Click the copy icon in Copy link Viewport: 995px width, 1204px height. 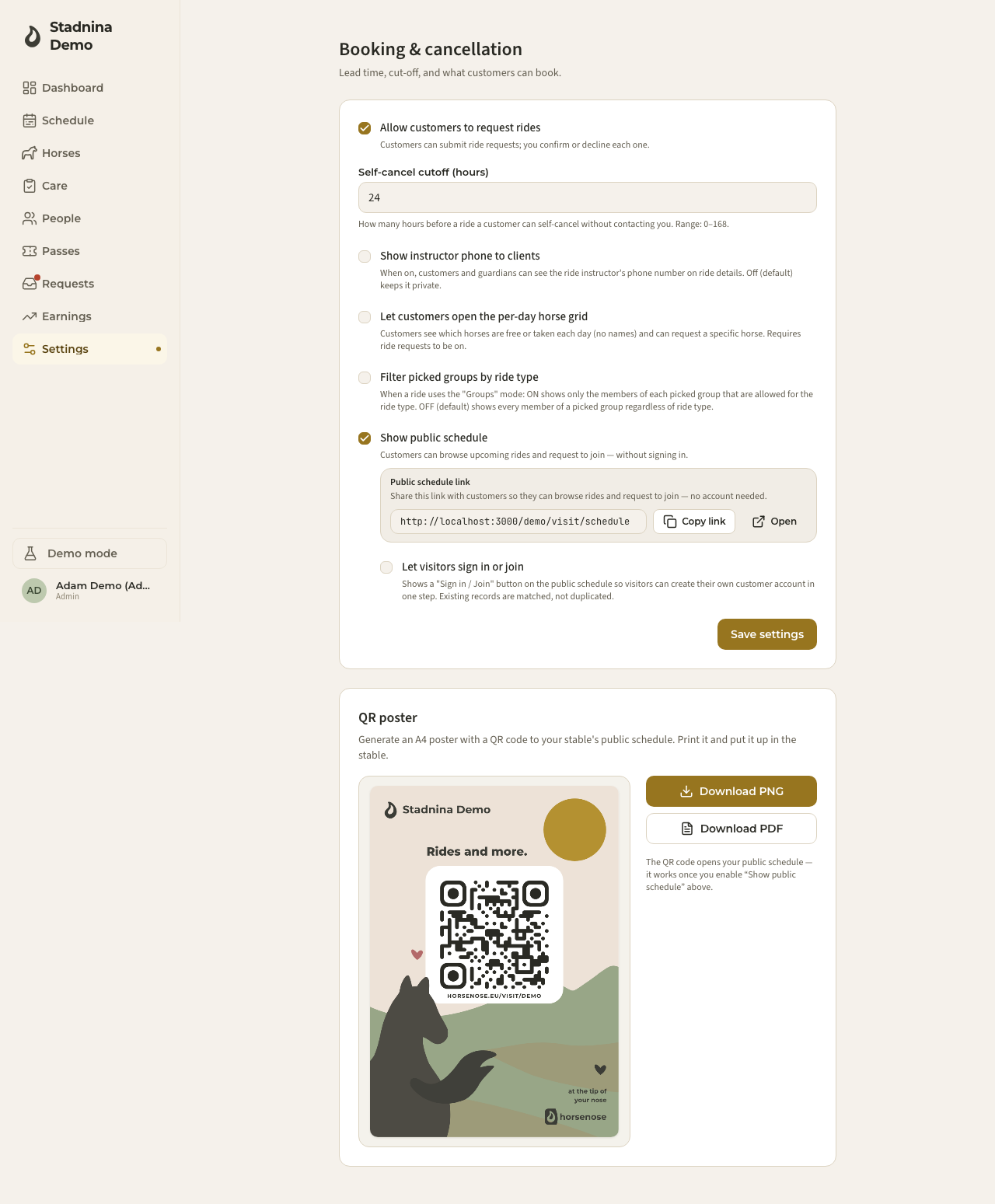click(x=670, y=522)
